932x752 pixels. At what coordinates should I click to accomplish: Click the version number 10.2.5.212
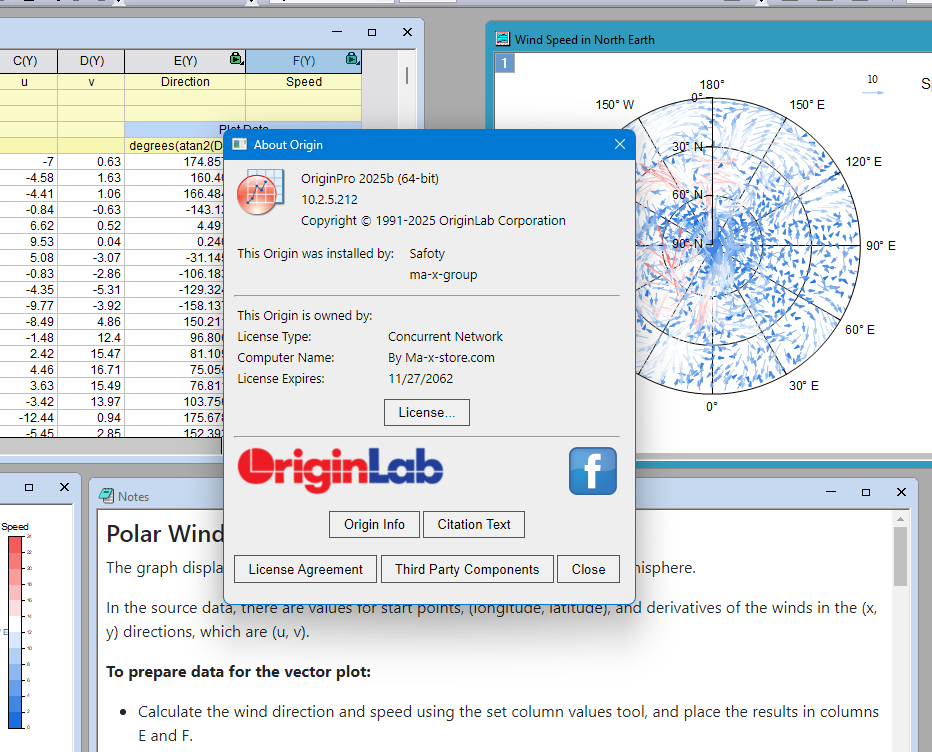(x=329, y=200)
